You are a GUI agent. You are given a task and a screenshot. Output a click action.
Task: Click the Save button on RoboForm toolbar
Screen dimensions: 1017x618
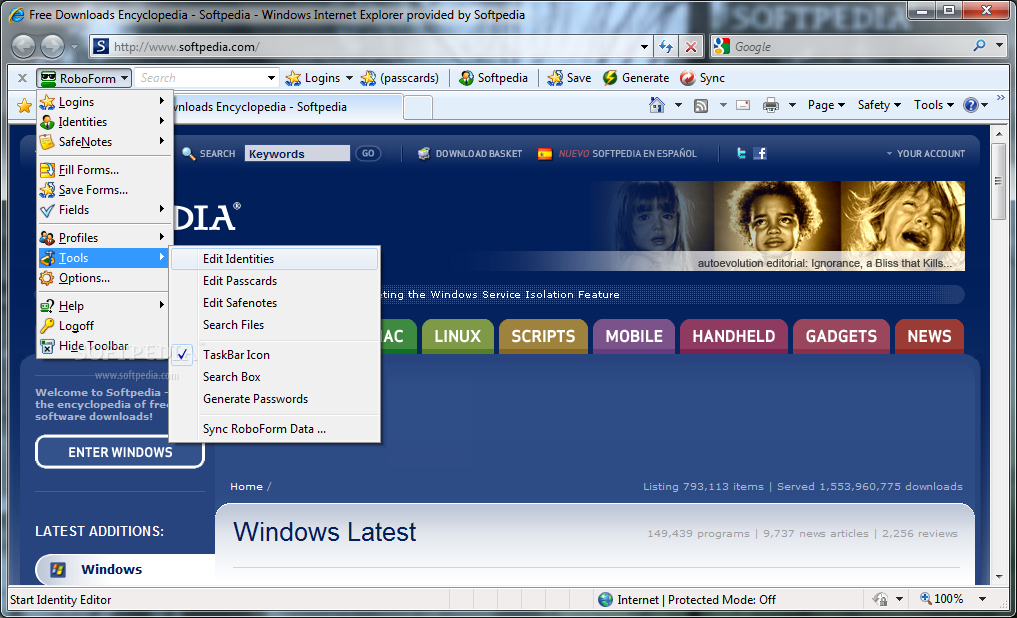(x=569, y=78)
